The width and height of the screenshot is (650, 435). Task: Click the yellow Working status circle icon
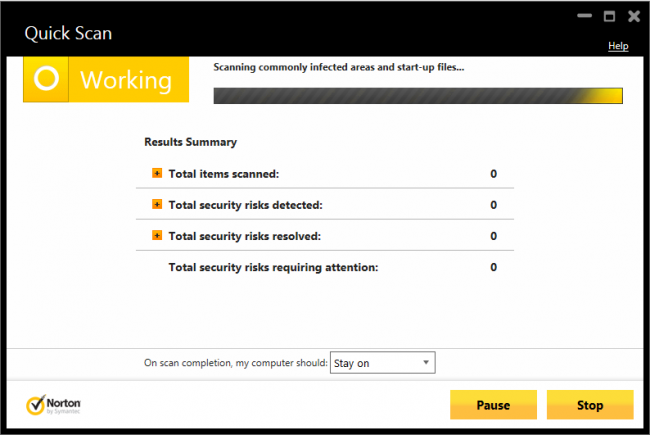point(46,79)
